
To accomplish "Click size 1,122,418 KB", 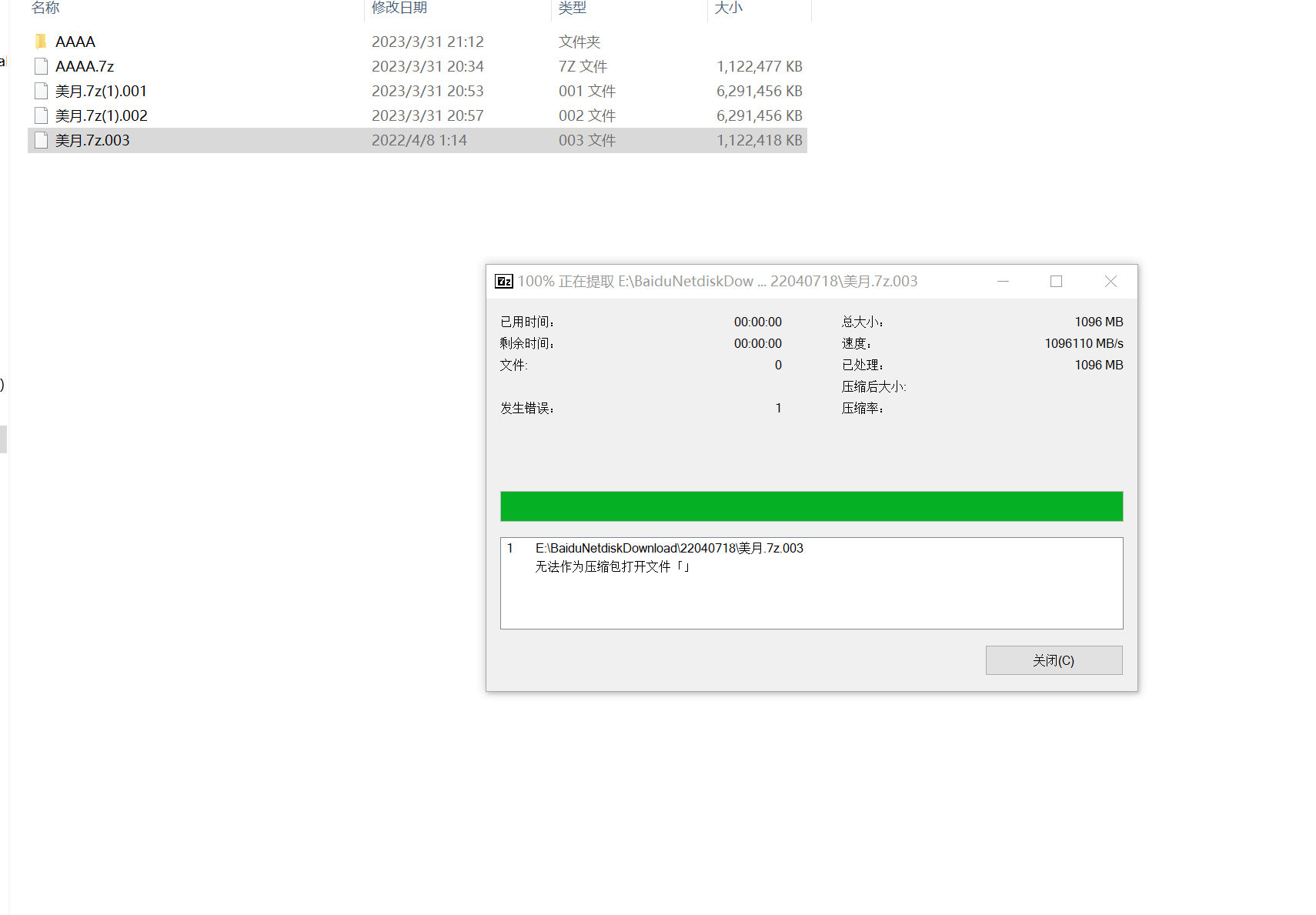I will (760, 140).
